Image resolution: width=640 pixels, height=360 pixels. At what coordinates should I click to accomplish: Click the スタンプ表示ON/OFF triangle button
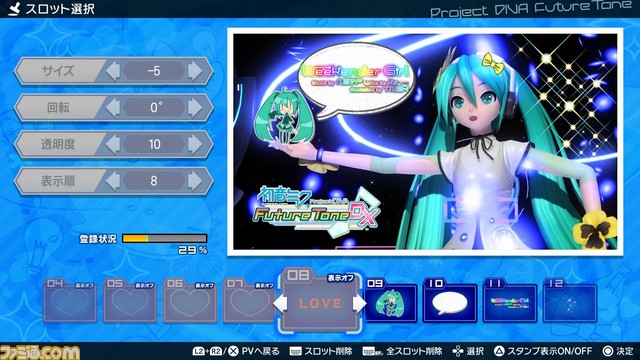pos(499,351)
